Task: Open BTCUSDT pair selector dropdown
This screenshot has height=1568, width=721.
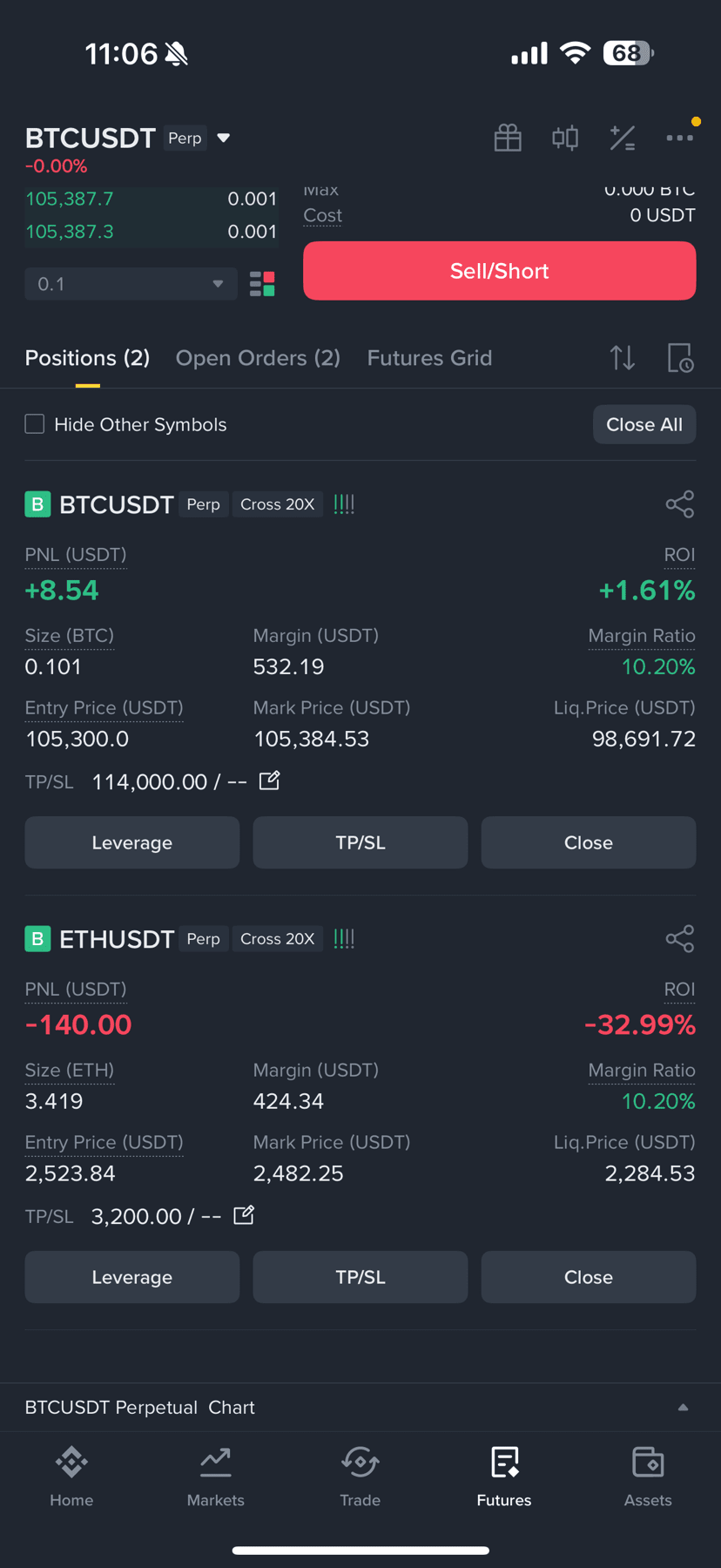Action: 224,138
